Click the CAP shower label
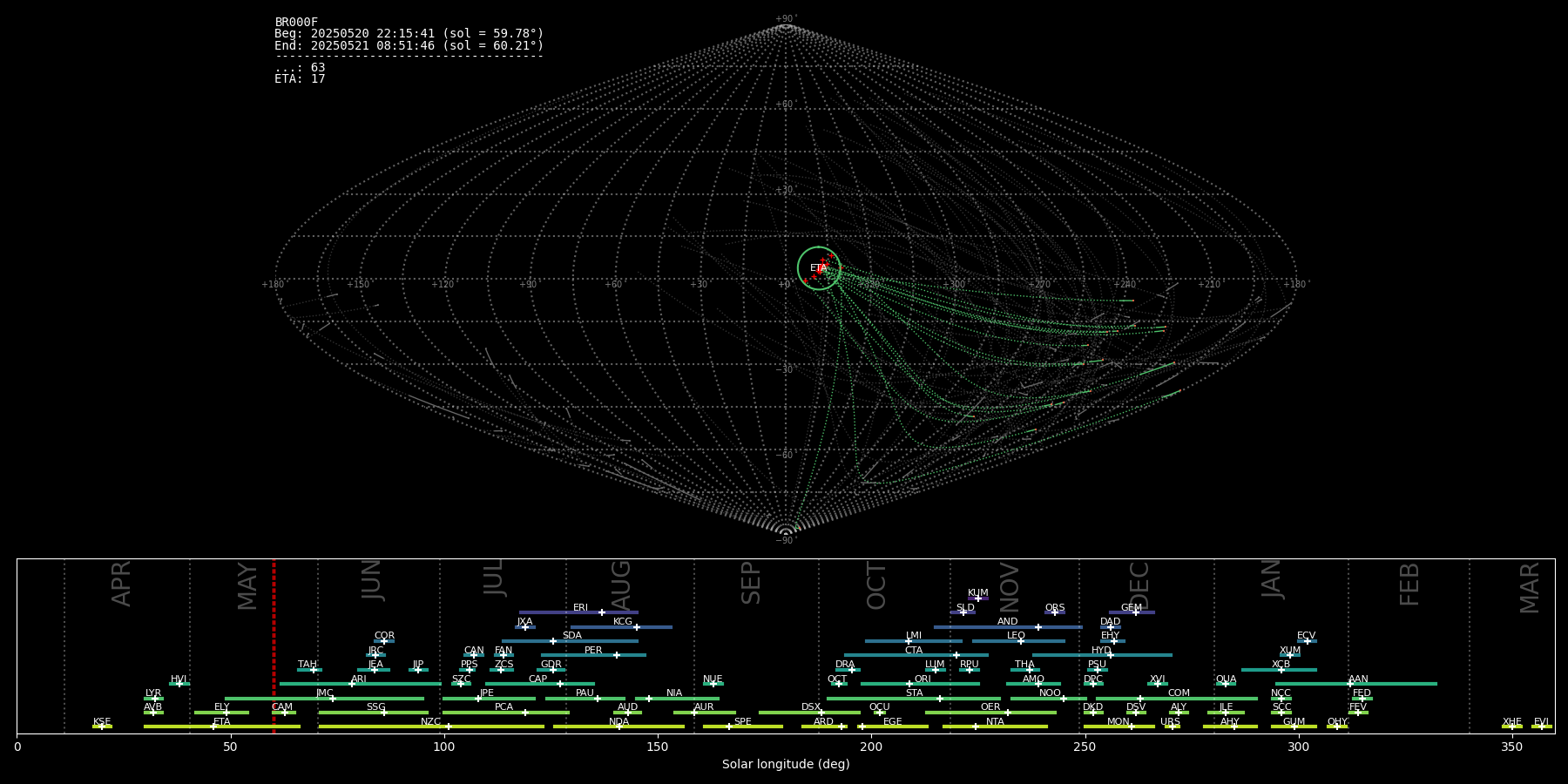1568x784 pixels. pos(537,679)
